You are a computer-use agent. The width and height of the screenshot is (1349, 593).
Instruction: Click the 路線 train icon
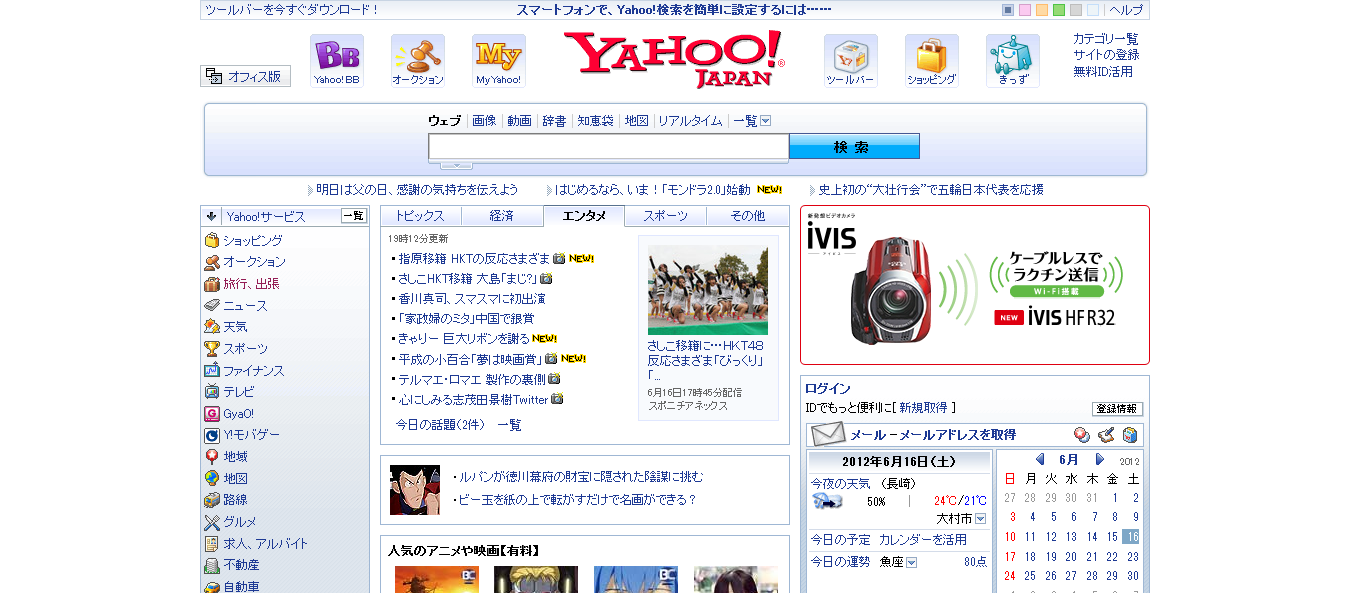pyautogui.click(x=212, y=500)
